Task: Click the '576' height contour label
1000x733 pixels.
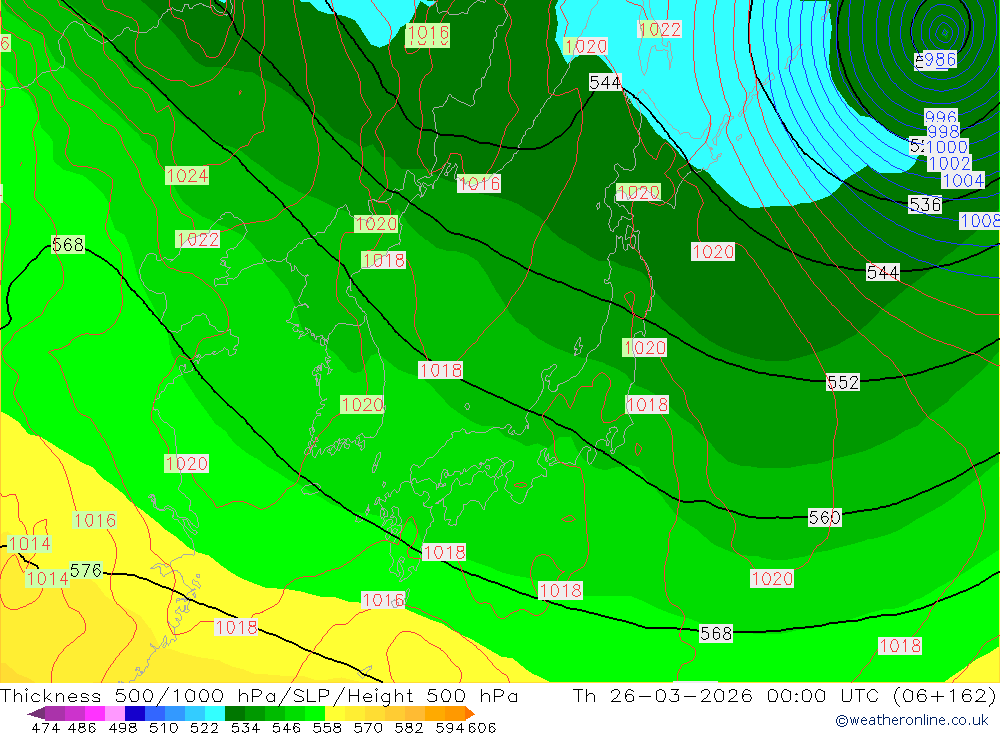Action: pyautogui.click(x=85, y=570)
